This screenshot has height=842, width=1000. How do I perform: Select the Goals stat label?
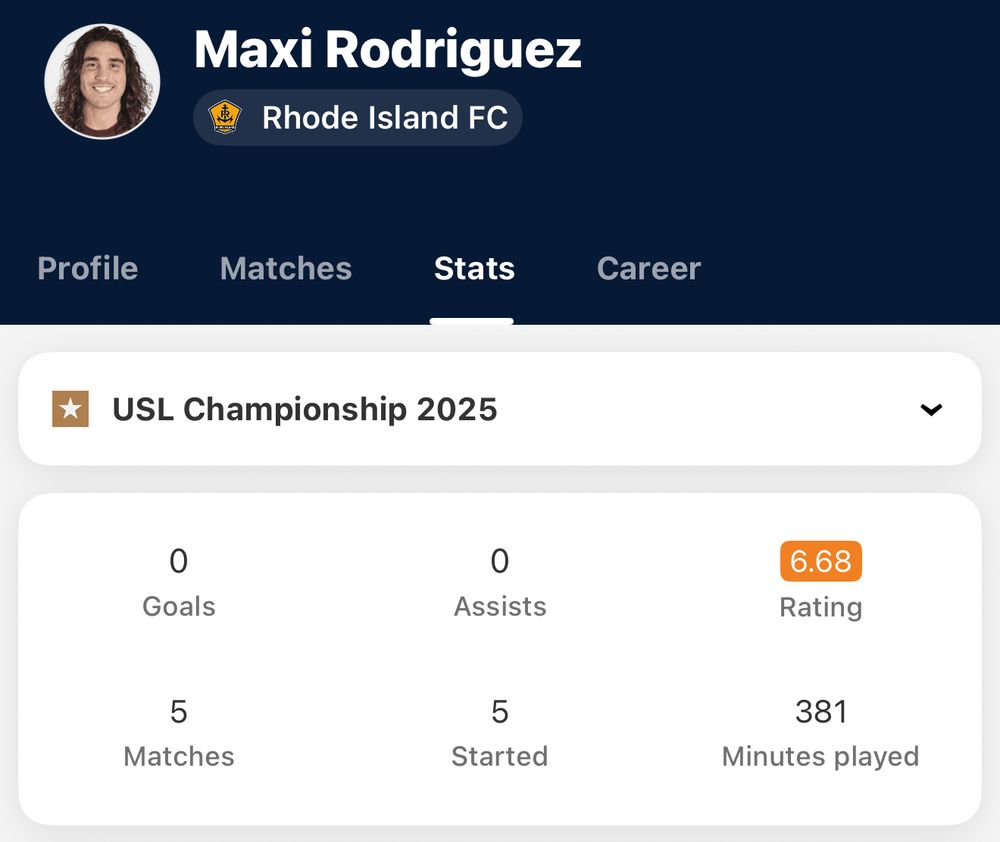pos(179,606)
